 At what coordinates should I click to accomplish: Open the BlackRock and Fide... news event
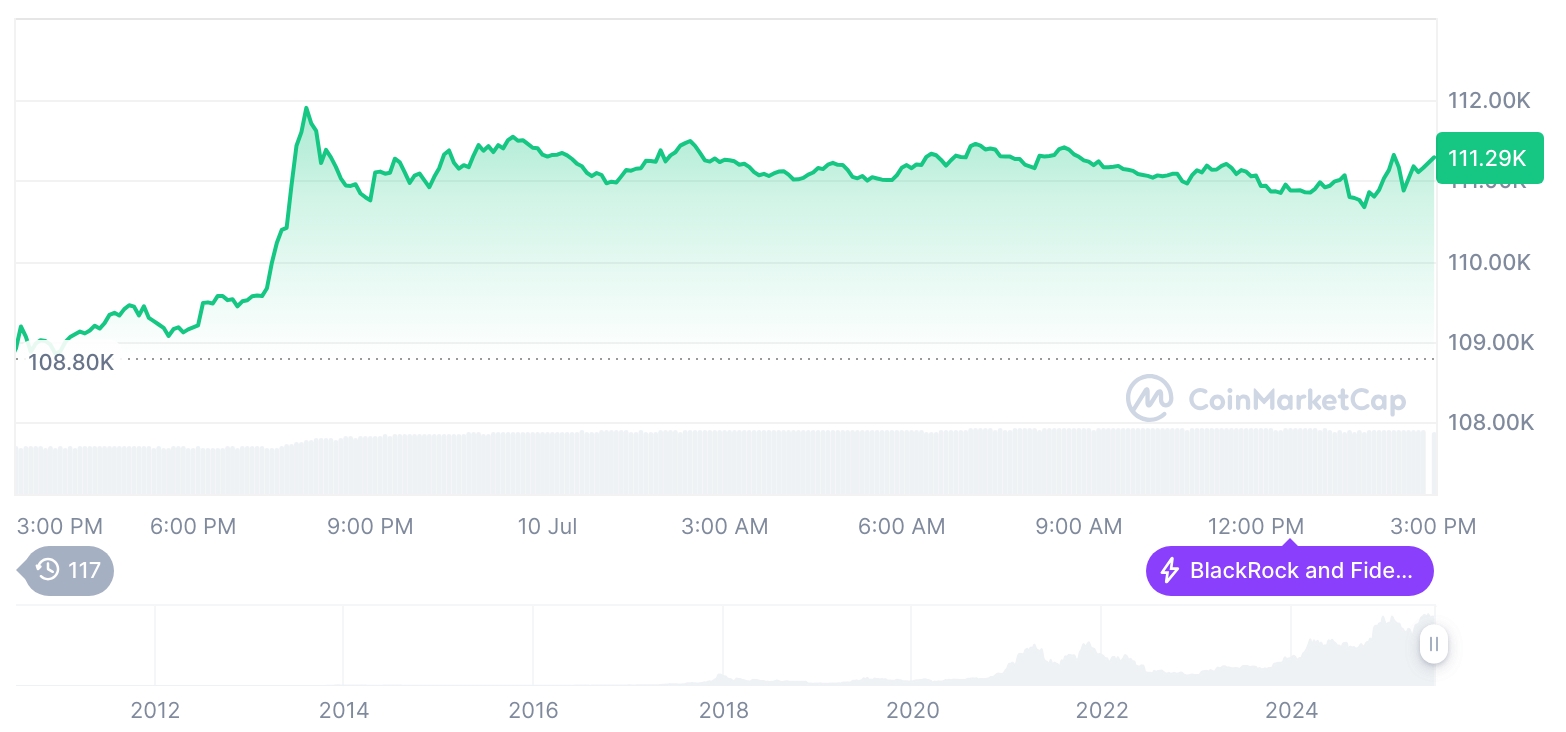pyautogui.click(x=1289, y=571)
